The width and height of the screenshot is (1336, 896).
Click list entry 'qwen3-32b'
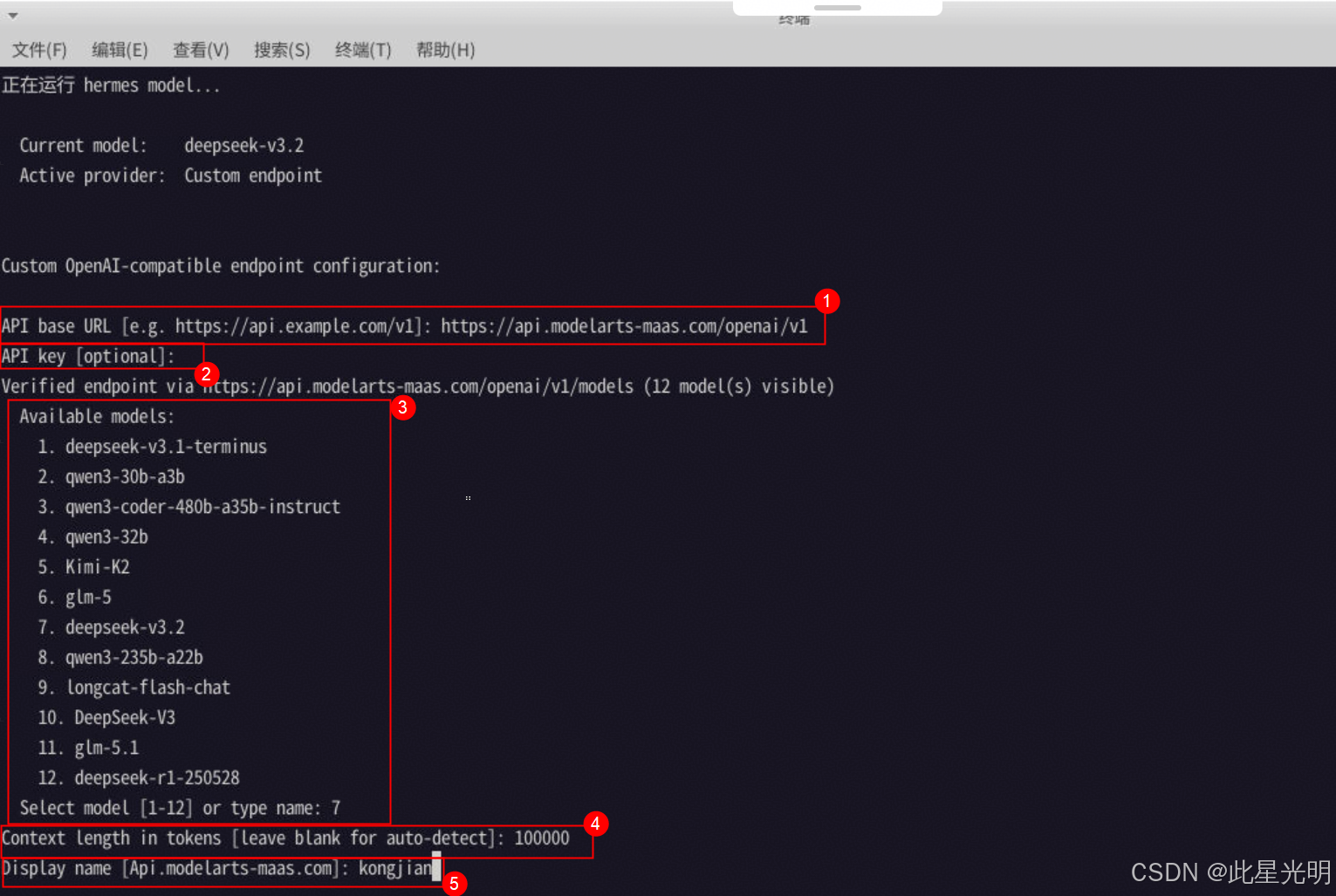pyautogui.click(x=92, y=537)
